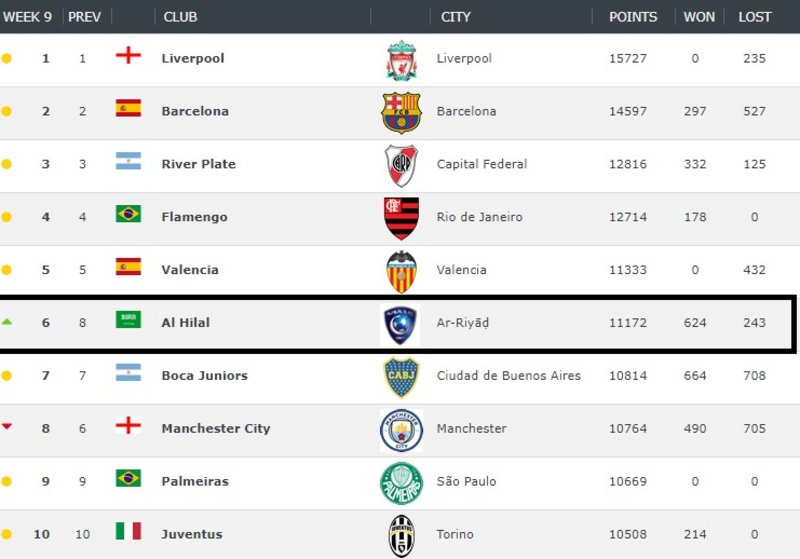Click the green up arrow for Al Hilal

pos(7,321)
